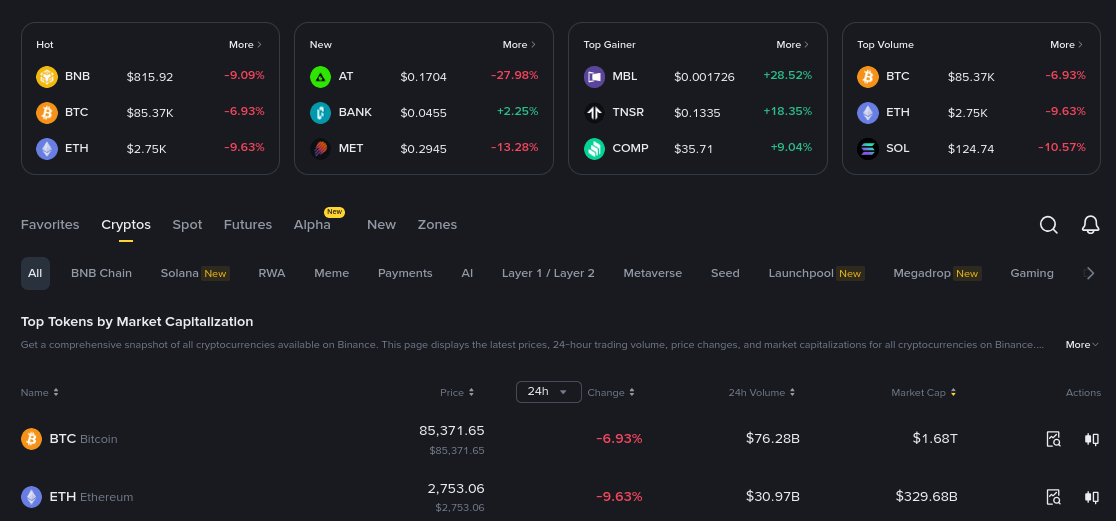The width and height of the screenshot is (1116, 521).
Task: Open Ethereum detail page icon
Action: (1053, 497)
